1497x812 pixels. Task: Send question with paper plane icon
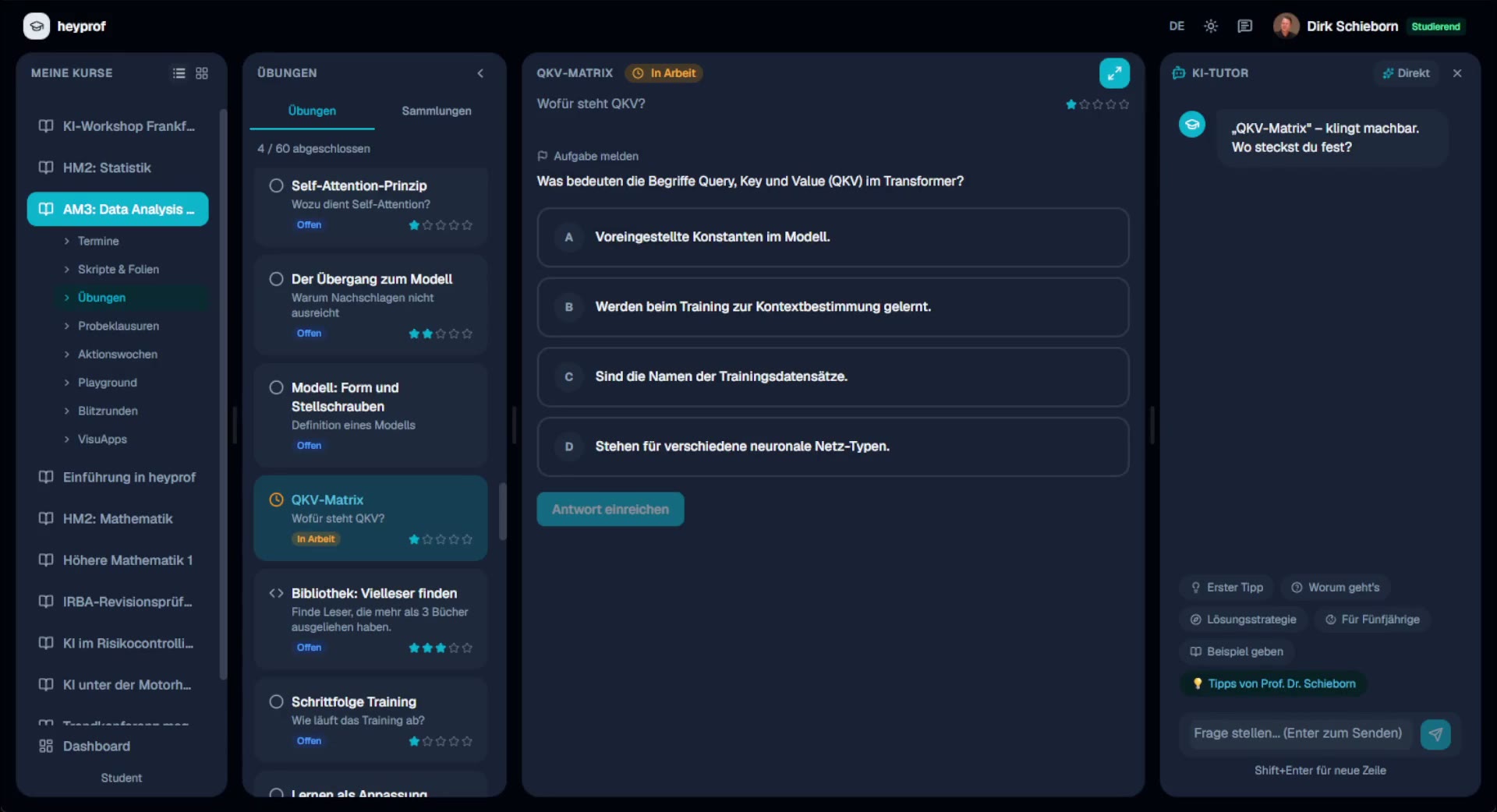1435,734
